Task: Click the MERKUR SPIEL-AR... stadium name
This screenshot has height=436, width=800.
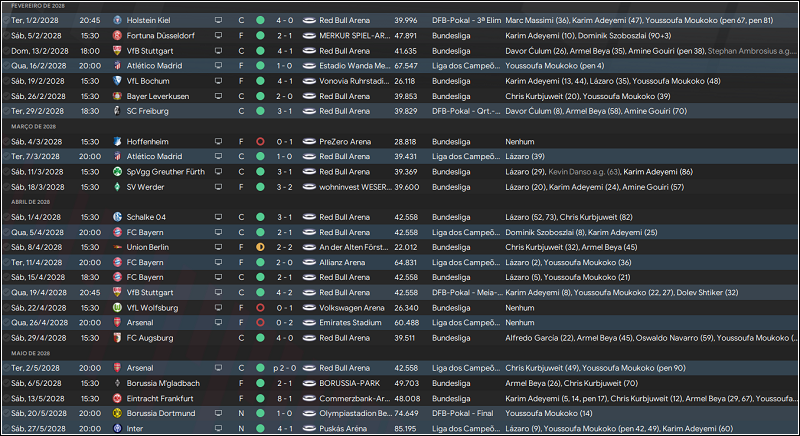Action: click(x=355, y=36)
